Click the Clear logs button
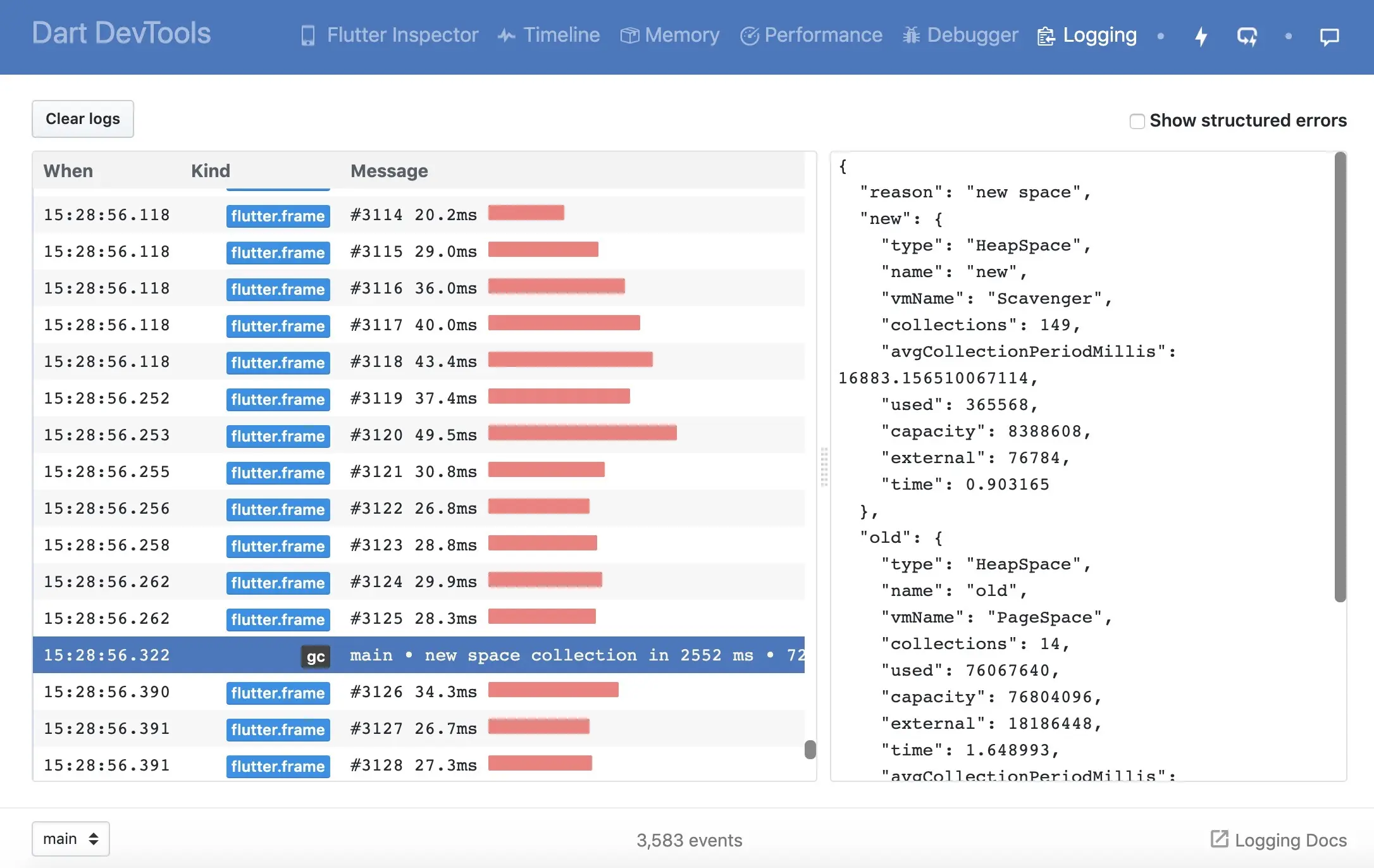 click(x=83, y=119)
